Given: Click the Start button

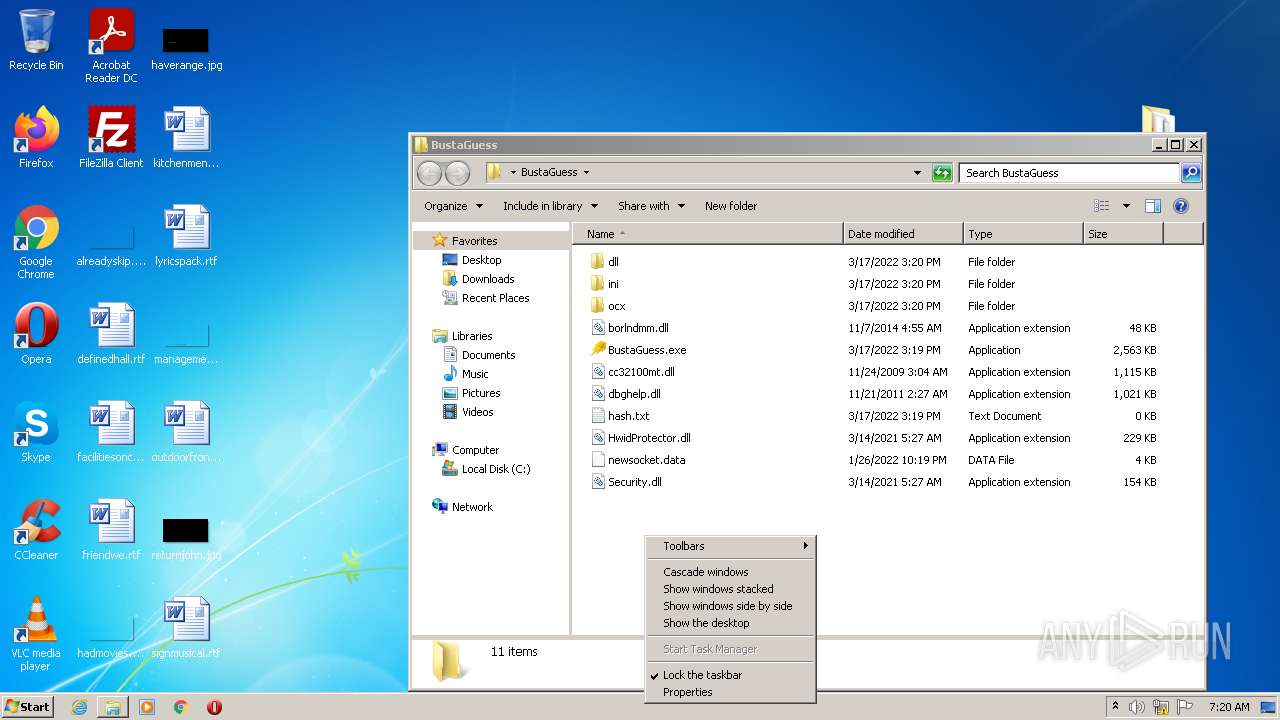Looking at the screenshot, I should pyautogui.click(x=27, y=707).
